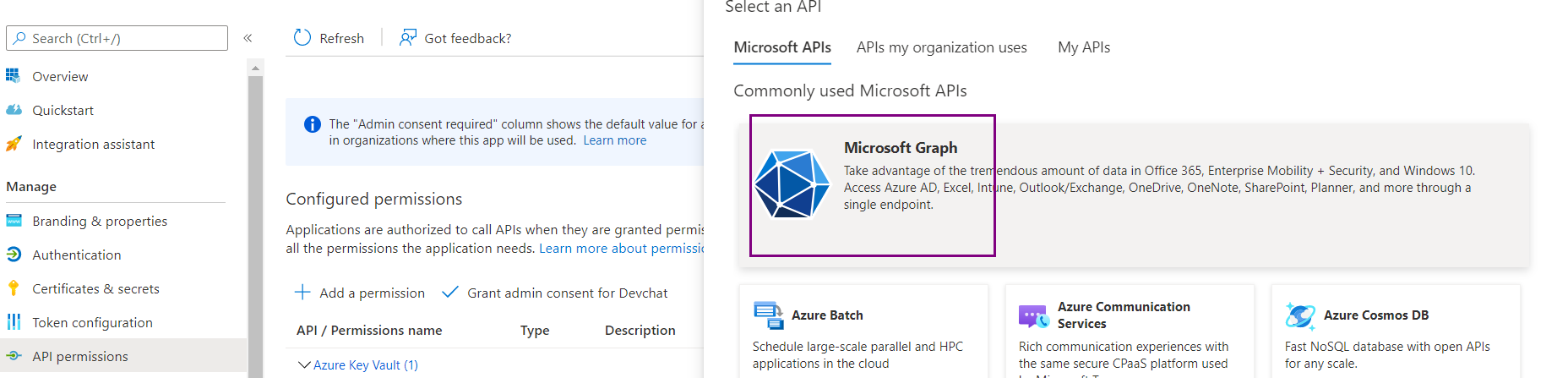Click the API permissions icon
This screenshot has height=378, width=1568.
point(14,356)
